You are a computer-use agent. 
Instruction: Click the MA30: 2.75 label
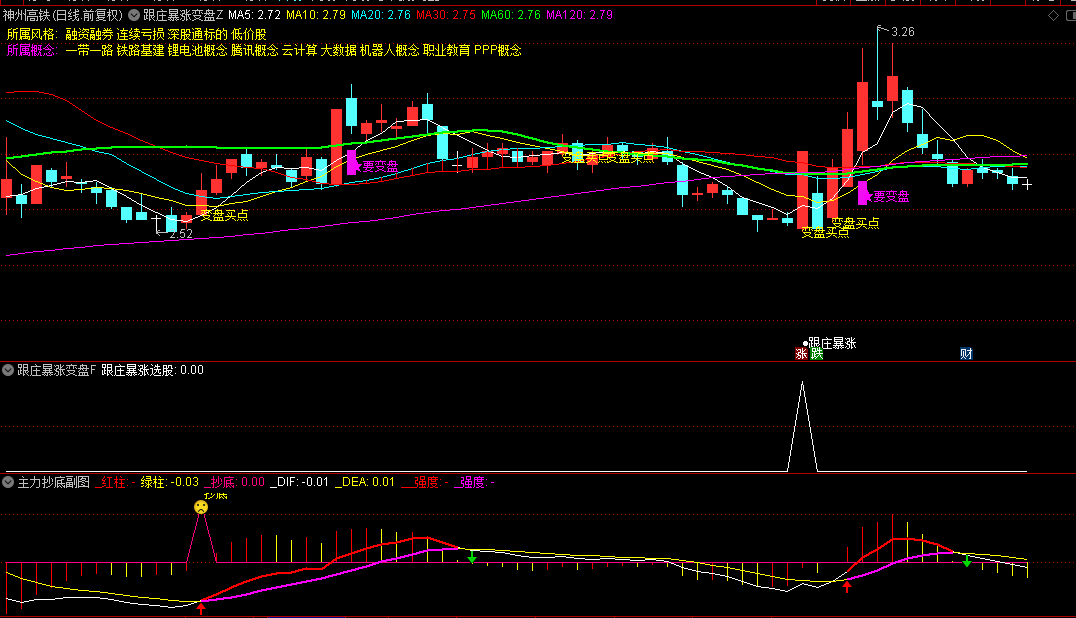click(445, 15)
